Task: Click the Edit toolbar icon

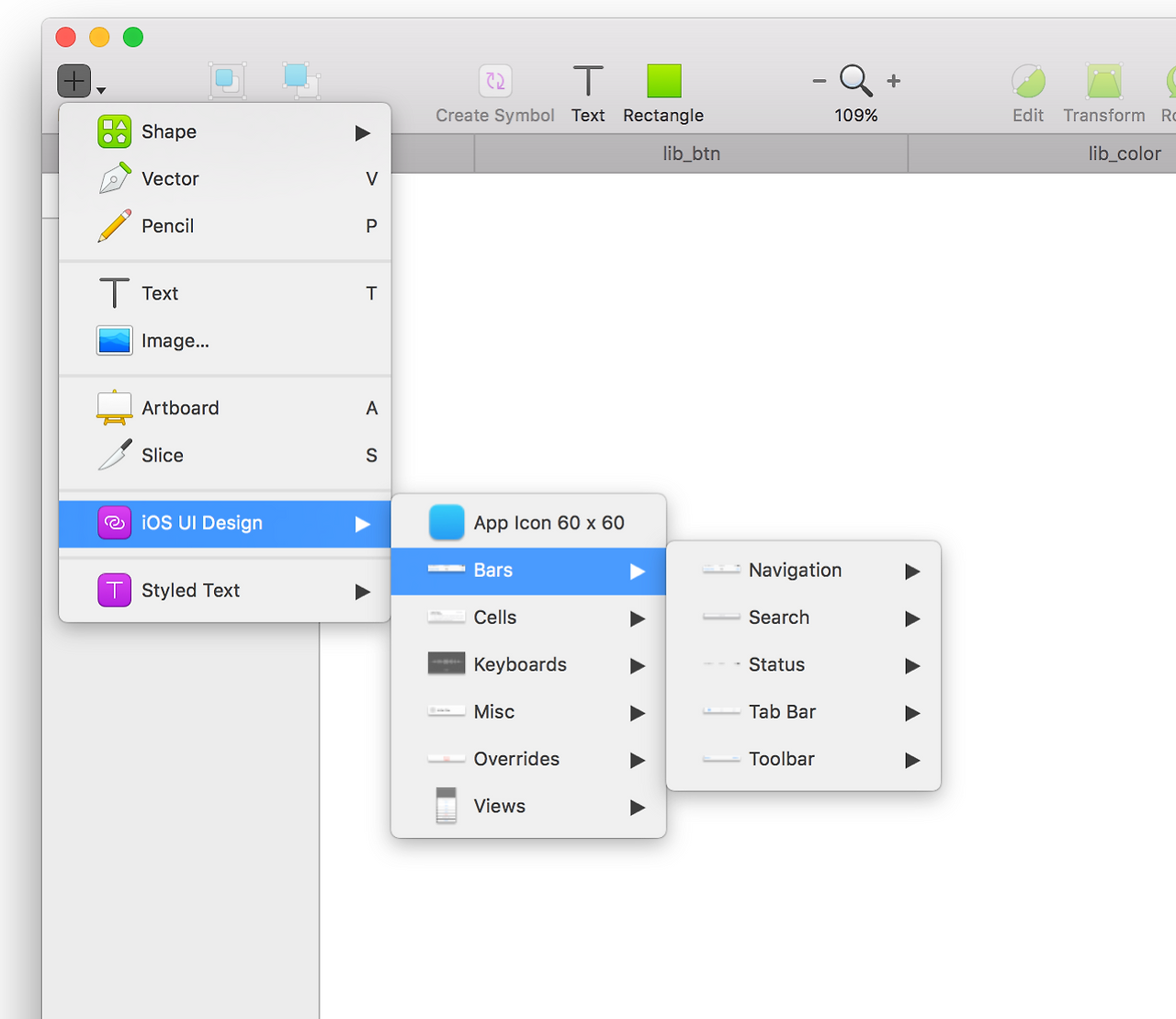Action: point(1028,81)
